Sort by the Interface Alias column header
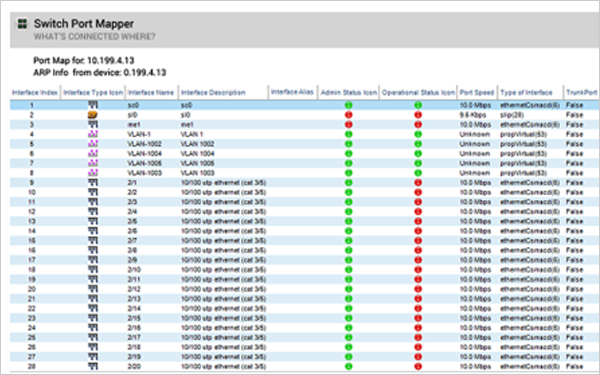The width and height of the screenshot is (600, 375). (292, 92)
